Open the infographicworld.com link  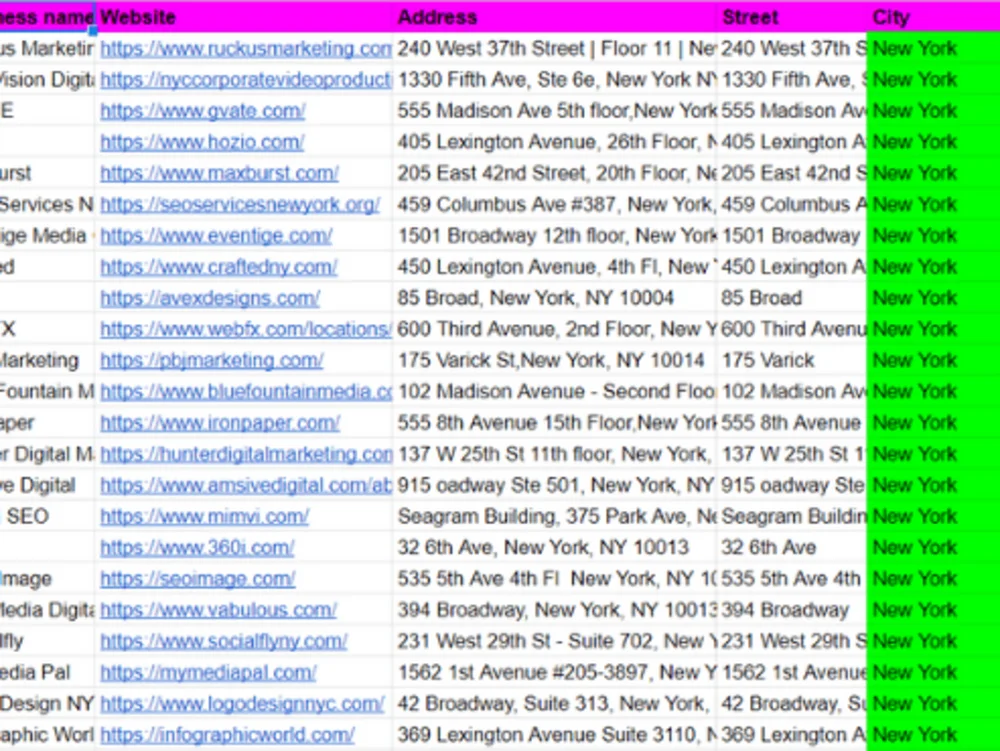click(227, 736)
